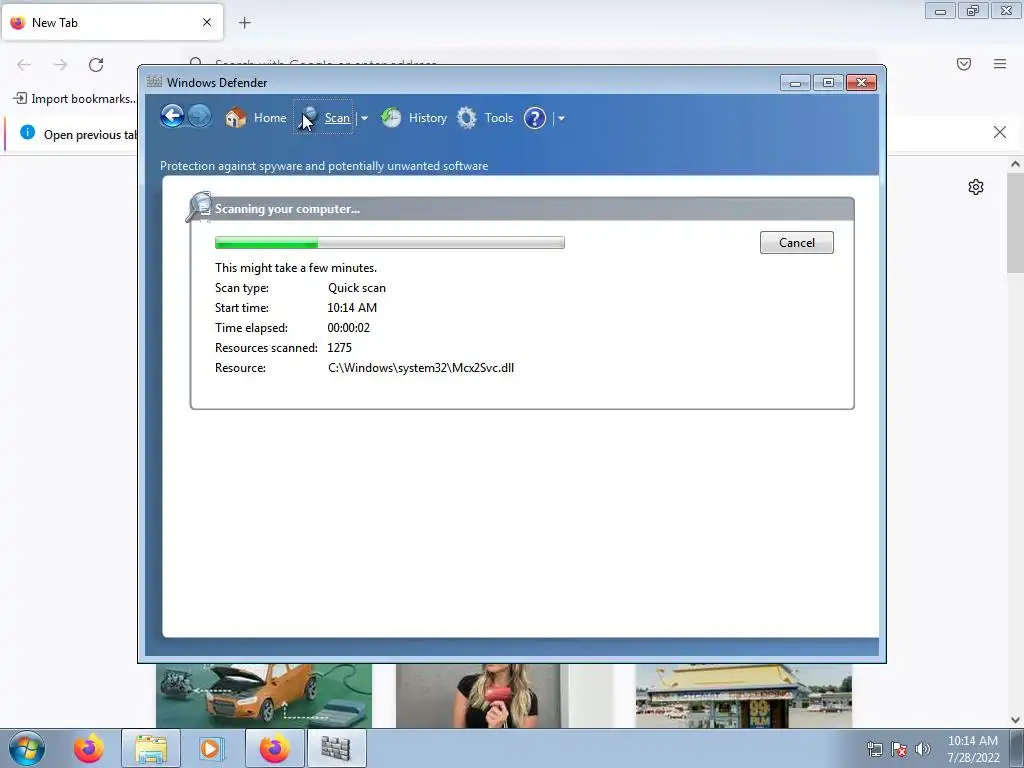Click the Home label in Defender toolbar

coord(270,118)
